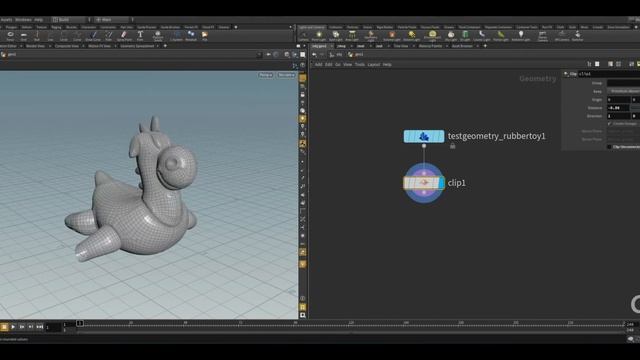The height and width of the screenshot is (360, 640).
Task: Click the Switcher shelf tool
Action: pos(578,36)
